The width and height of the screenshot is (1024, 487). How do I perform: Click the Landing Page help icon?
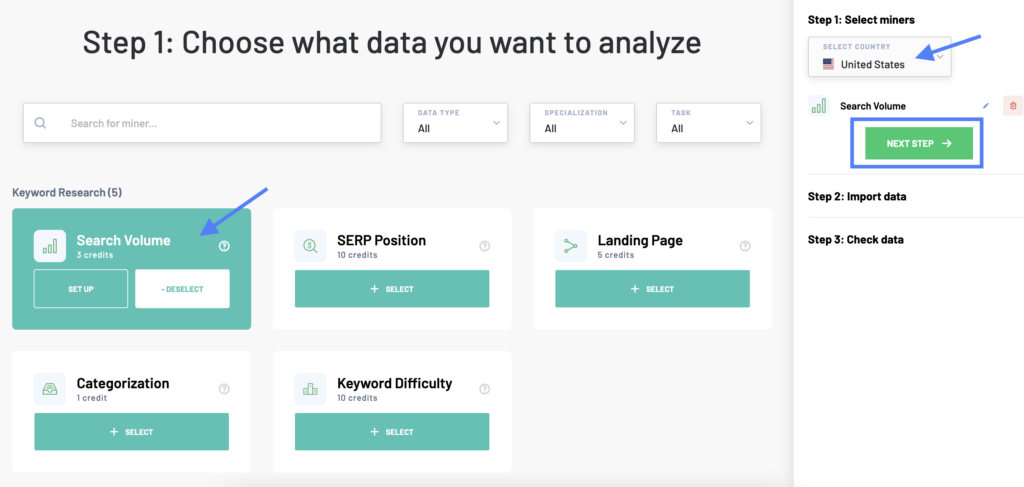point(745,246)
